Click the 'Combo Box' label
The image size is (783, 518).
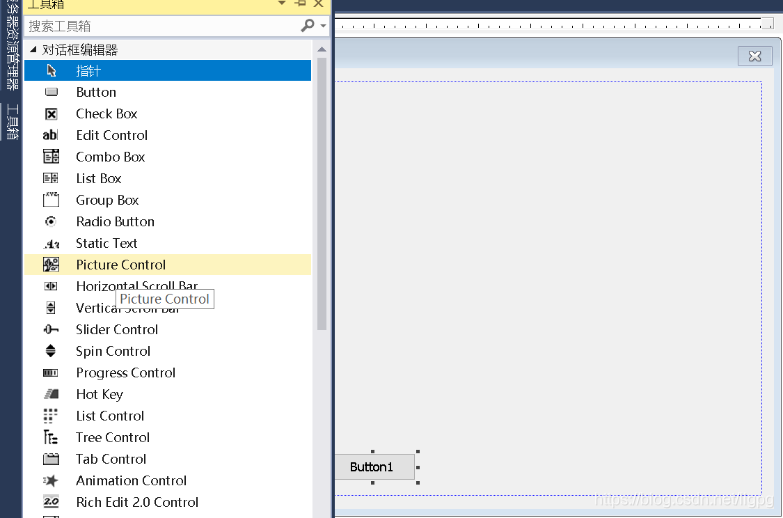pyautogui.click(x=110, y=156)
